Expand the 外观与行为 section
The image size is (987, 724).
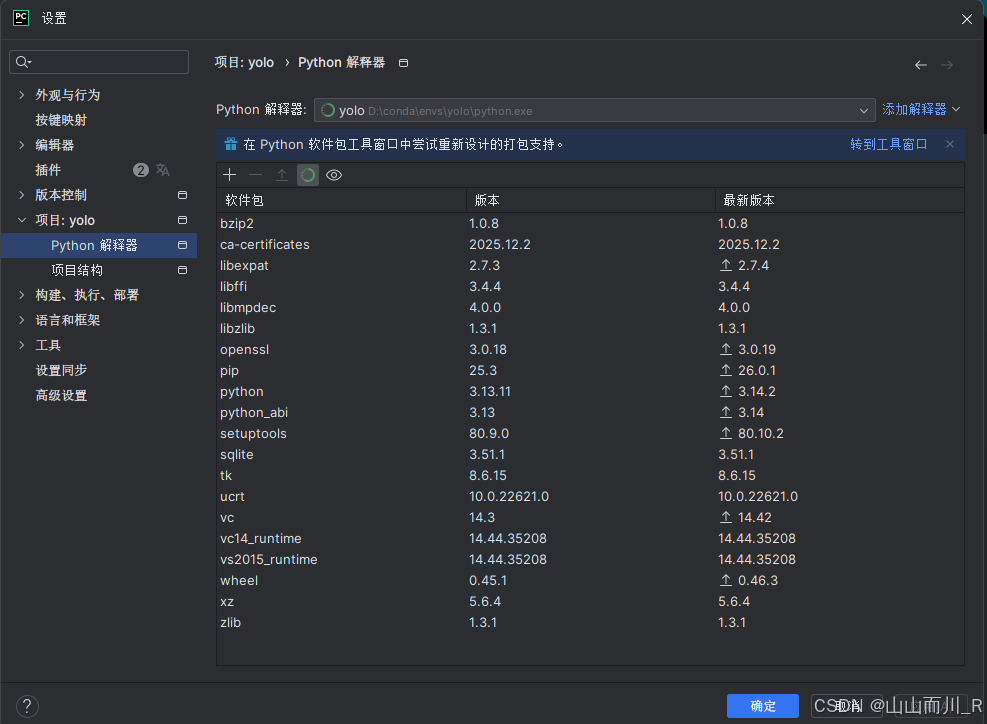point(21,95)
